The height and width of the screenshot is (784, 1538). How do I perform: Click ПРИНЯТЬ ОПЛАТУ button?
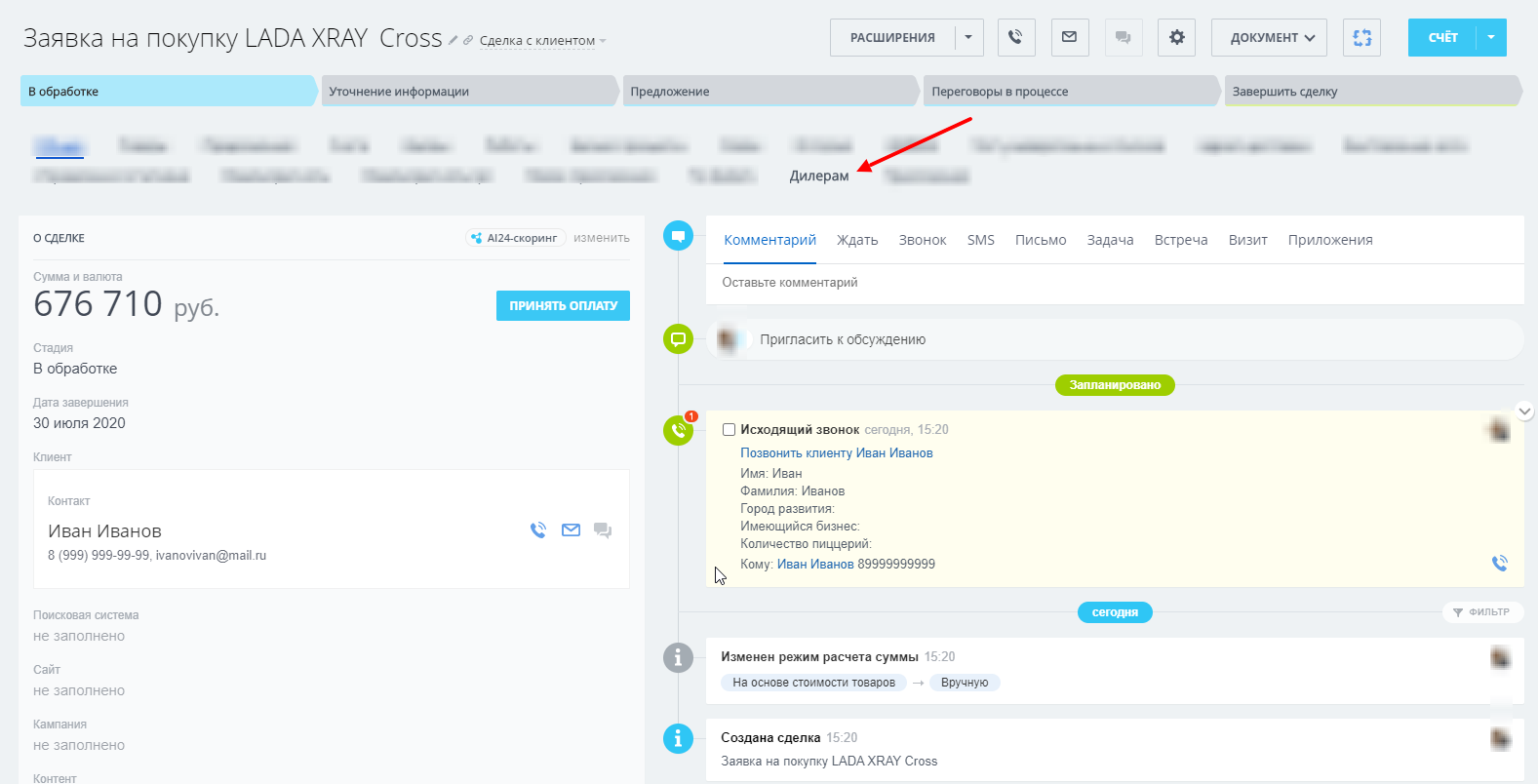coord(563,305)
